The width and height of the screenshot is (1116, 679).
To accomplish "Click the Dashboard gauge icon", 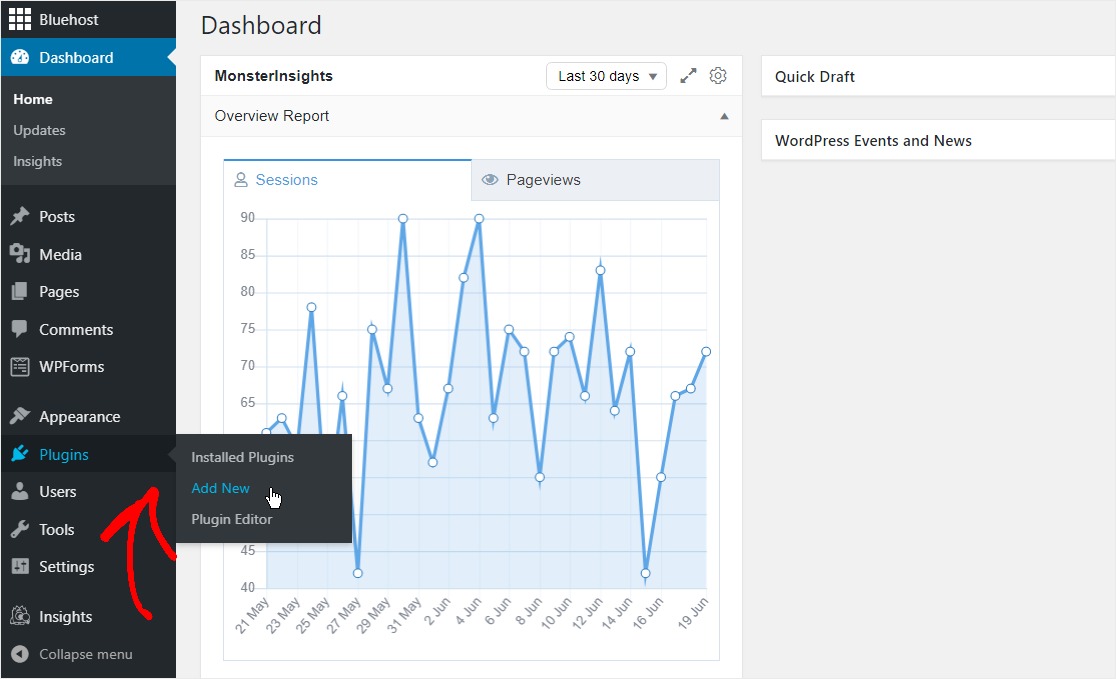I will (x=20, y=58).
